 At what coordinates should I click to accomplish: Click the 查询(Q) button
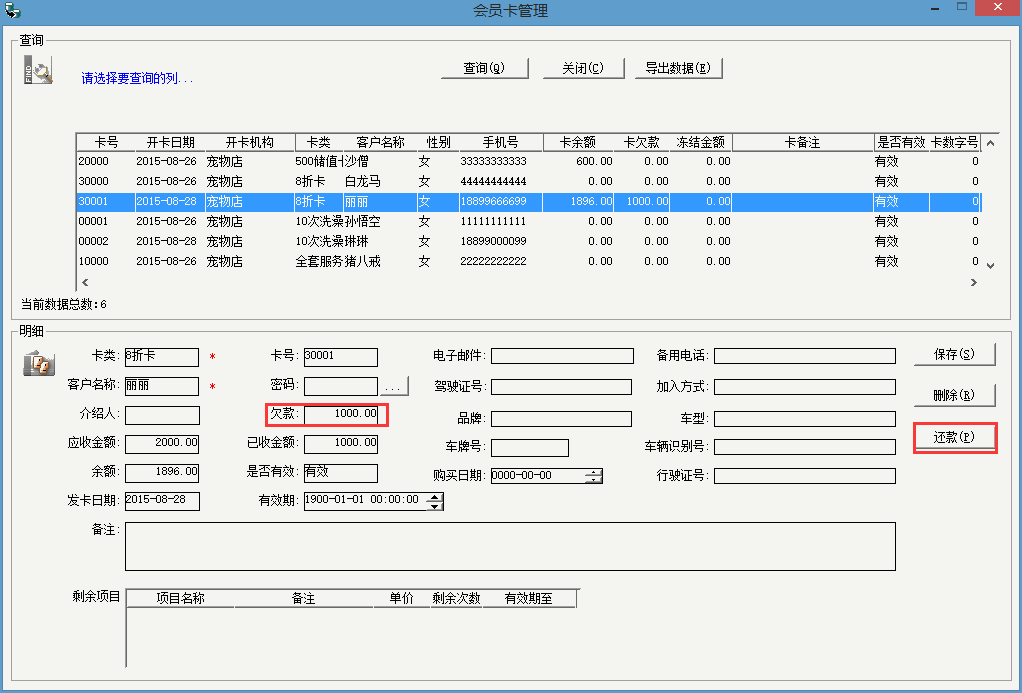click(484, 68)
